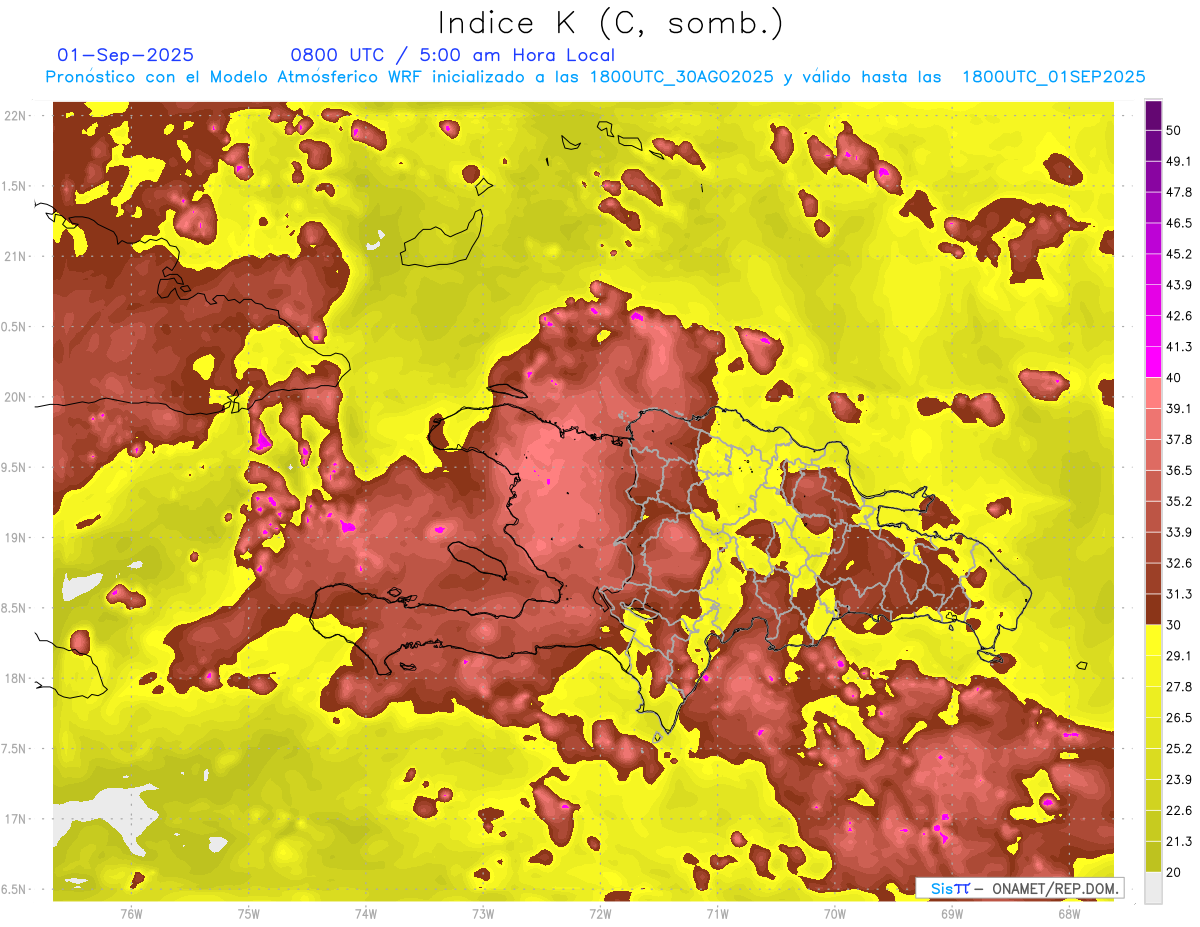Click the '42.6' color scale value
1200x927 pixels.
coord(1178,316)
